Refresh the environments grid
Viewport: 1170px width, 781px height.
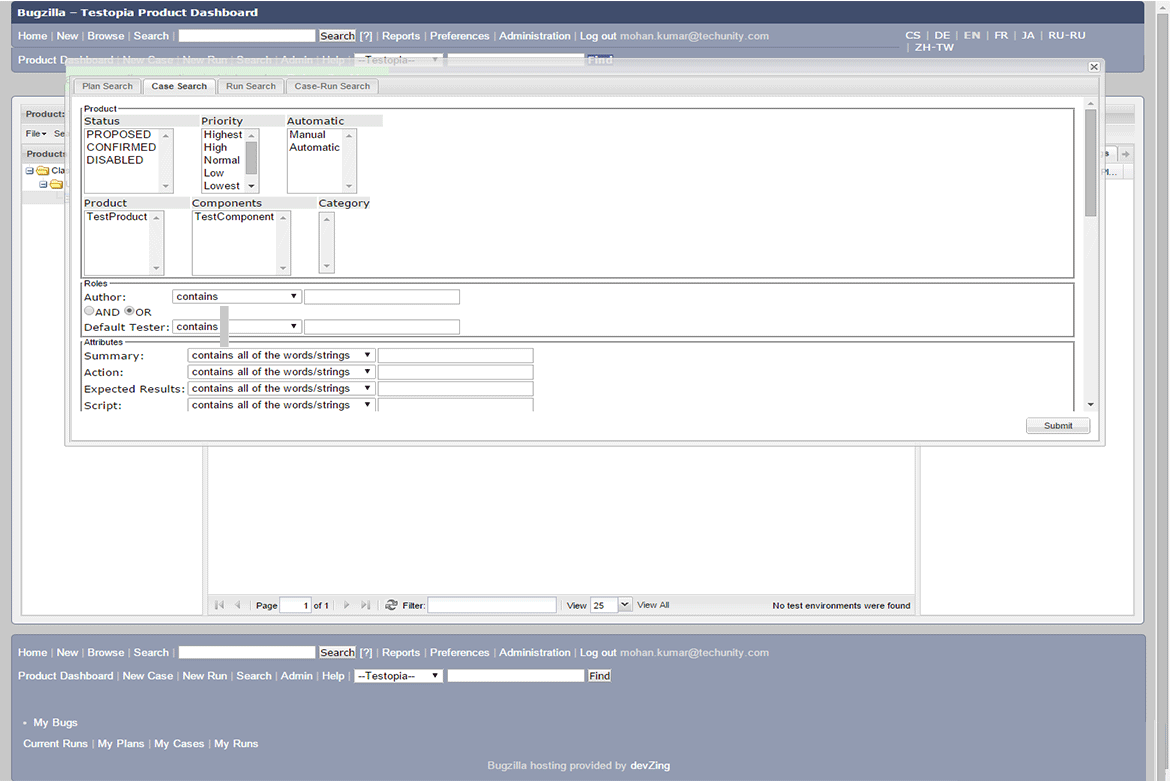pos(391,605)
